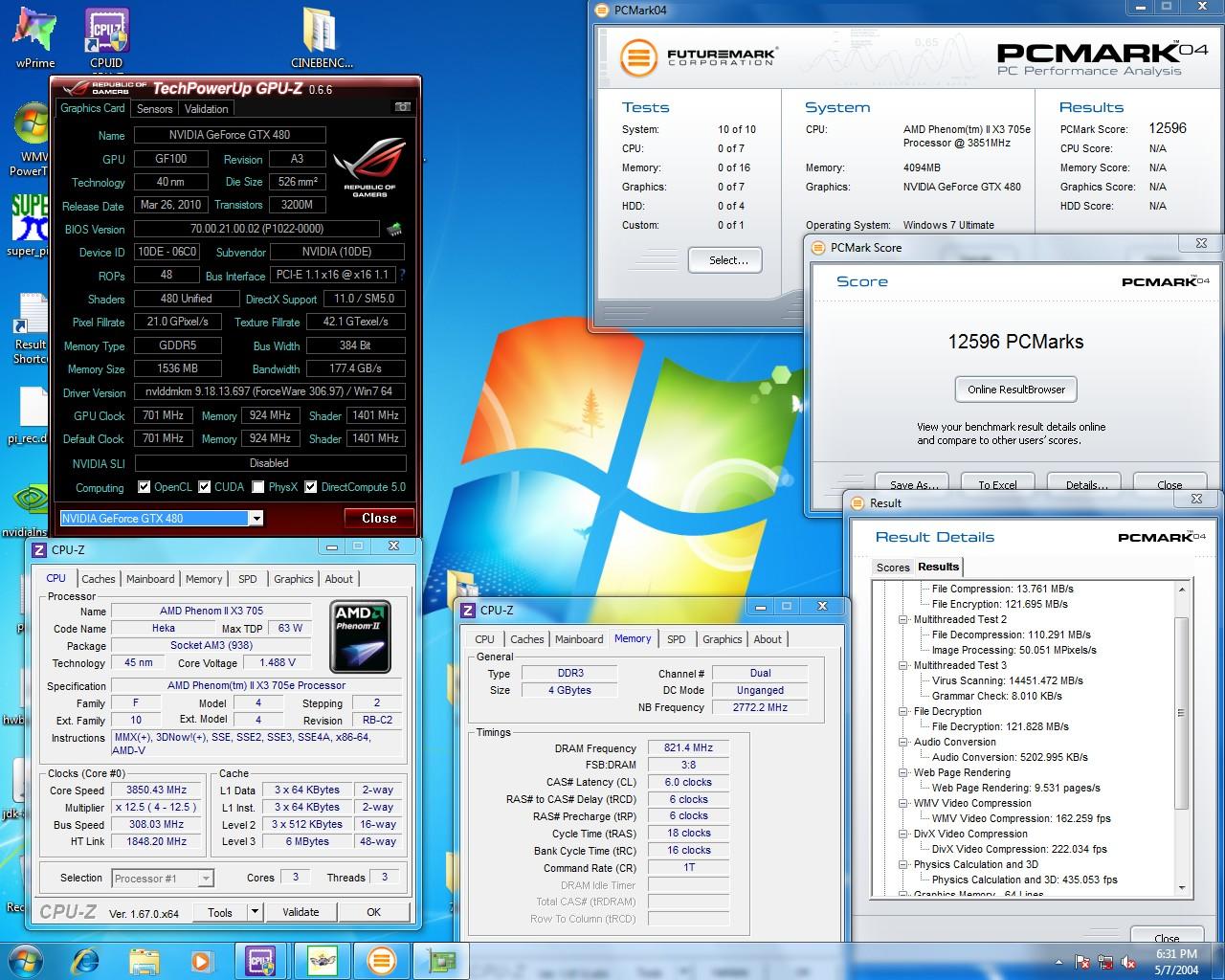Viewport: 1225px width, 980px height.
Task: Click Details... button in PCMark Score
Action: tap(1086, 484)
